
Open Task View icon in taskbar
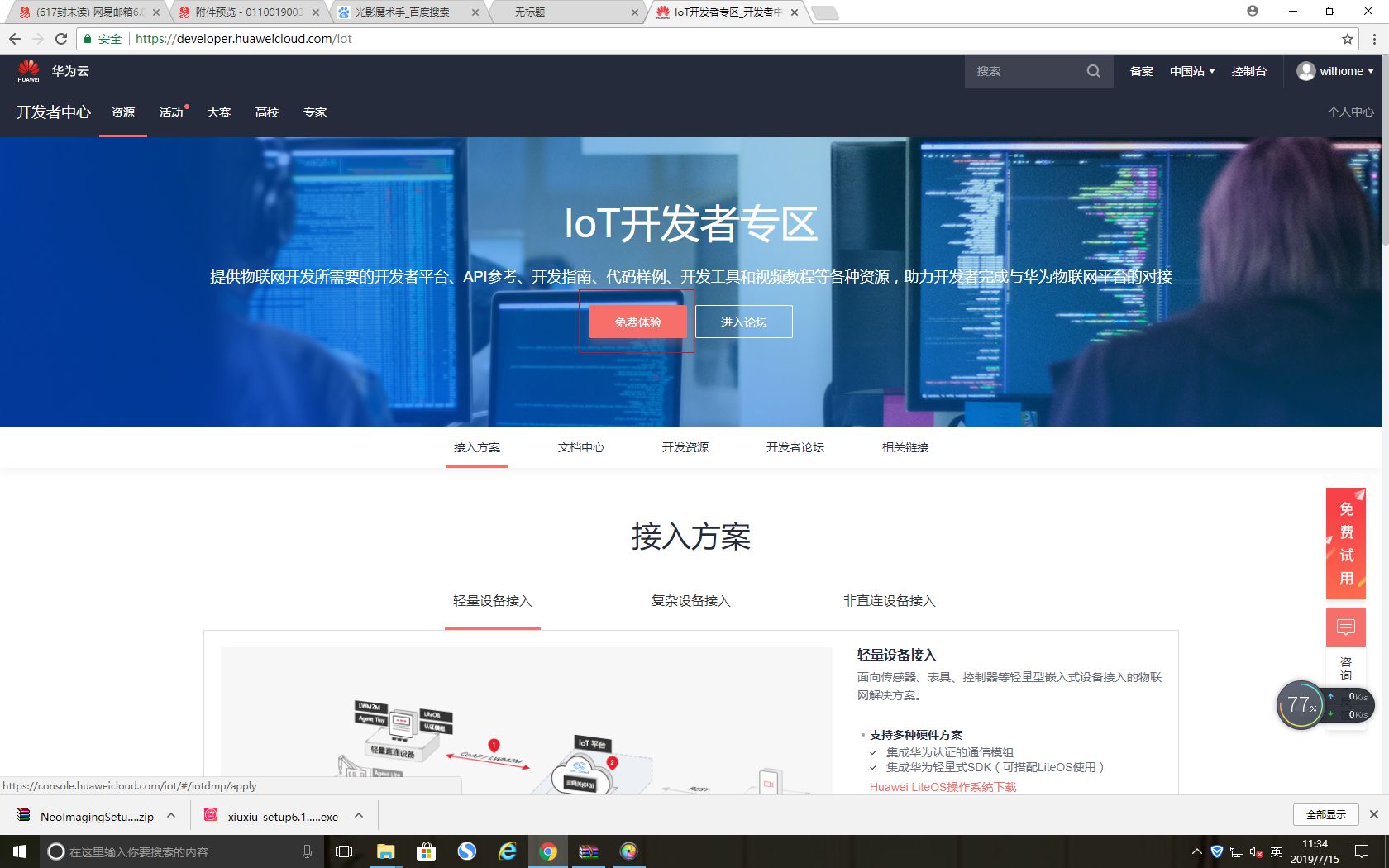[344, 851]
